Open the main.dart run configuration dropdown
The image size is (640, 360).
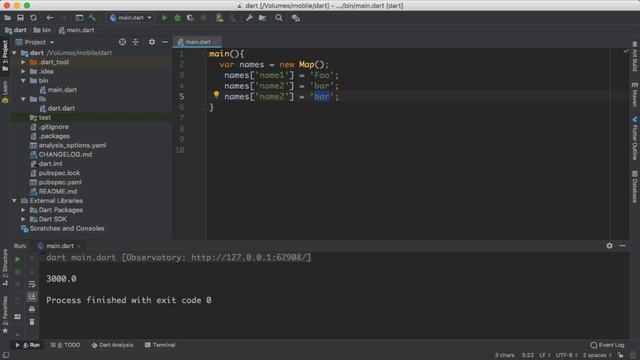(131, 18)
